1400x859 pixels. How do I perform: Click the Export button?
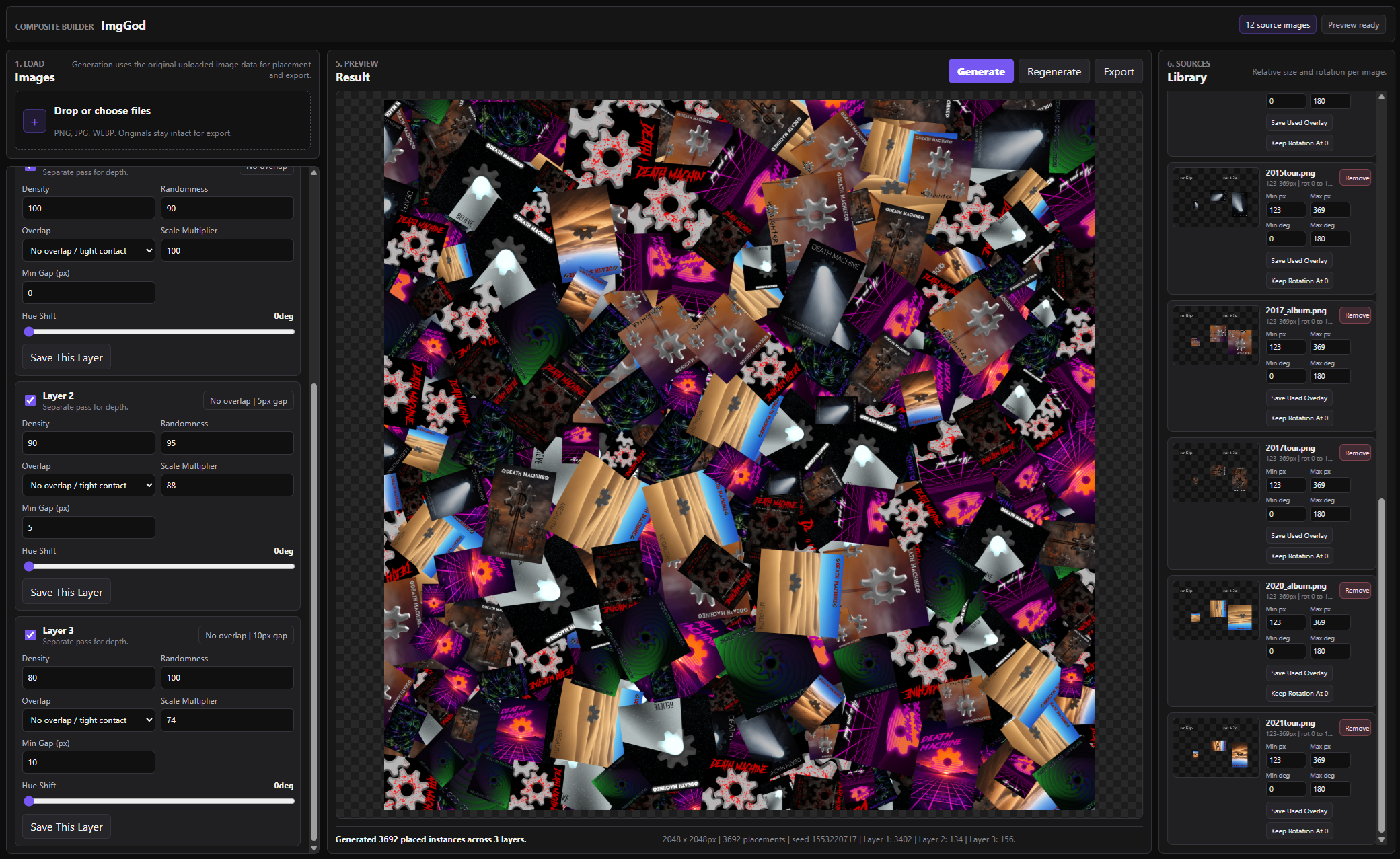(1118, 72)
